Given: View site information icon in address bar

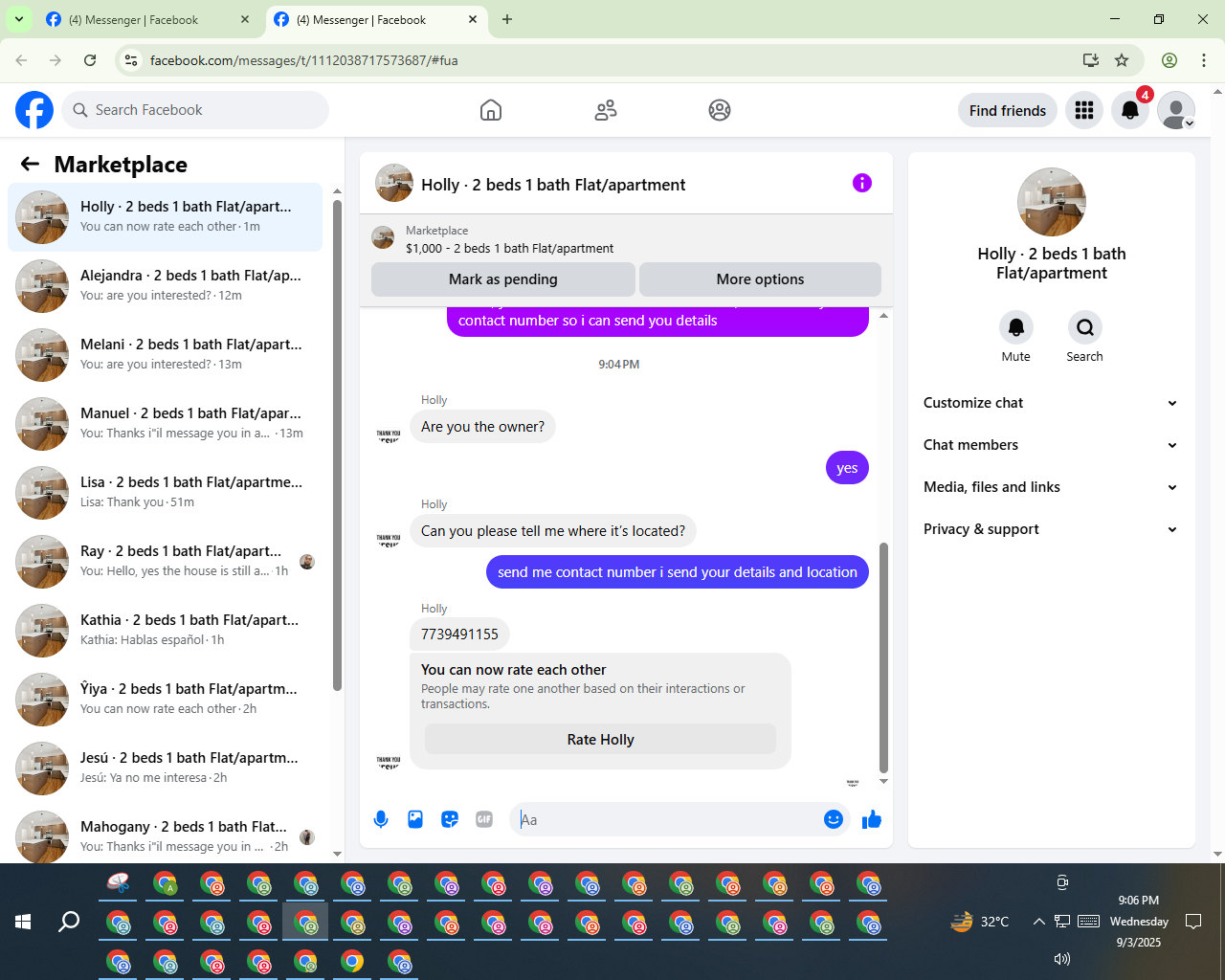Looking at the screenshot, I should click(132, 60).
